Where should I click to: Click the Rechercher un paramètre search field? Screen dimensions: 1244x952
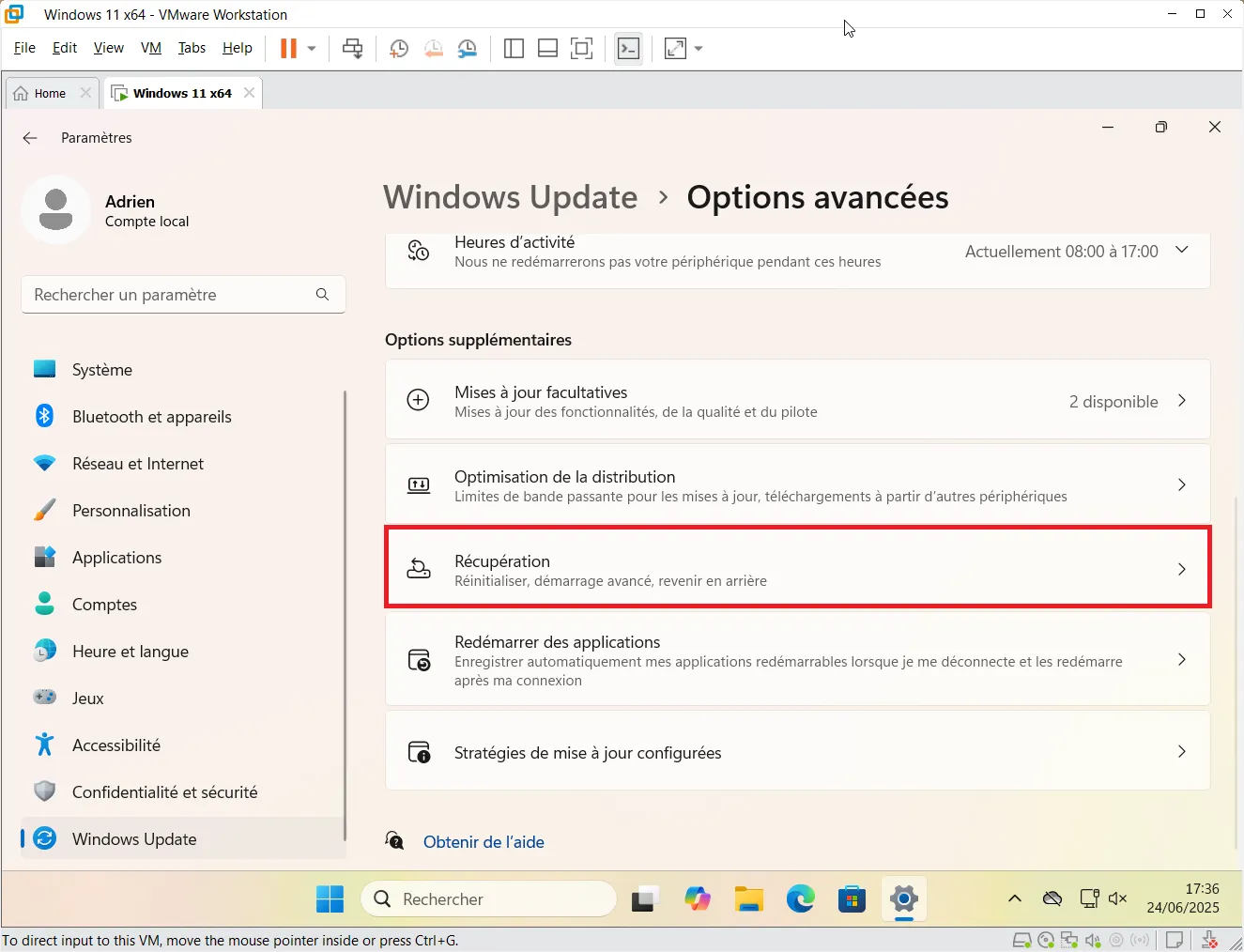(183, 295)
